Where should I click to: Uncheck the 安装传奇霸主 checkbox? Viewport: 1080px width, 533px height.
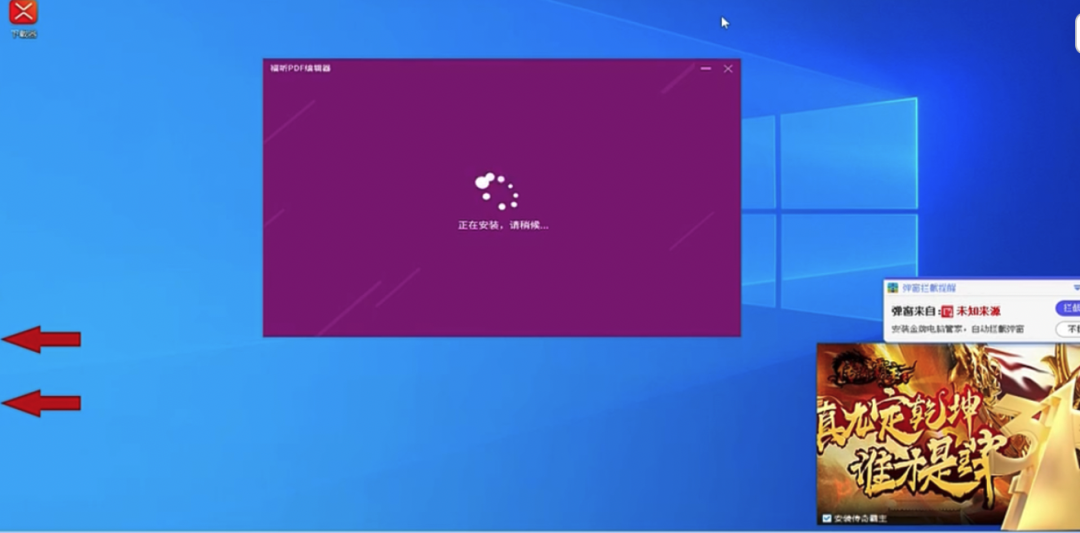coord(826,519)
